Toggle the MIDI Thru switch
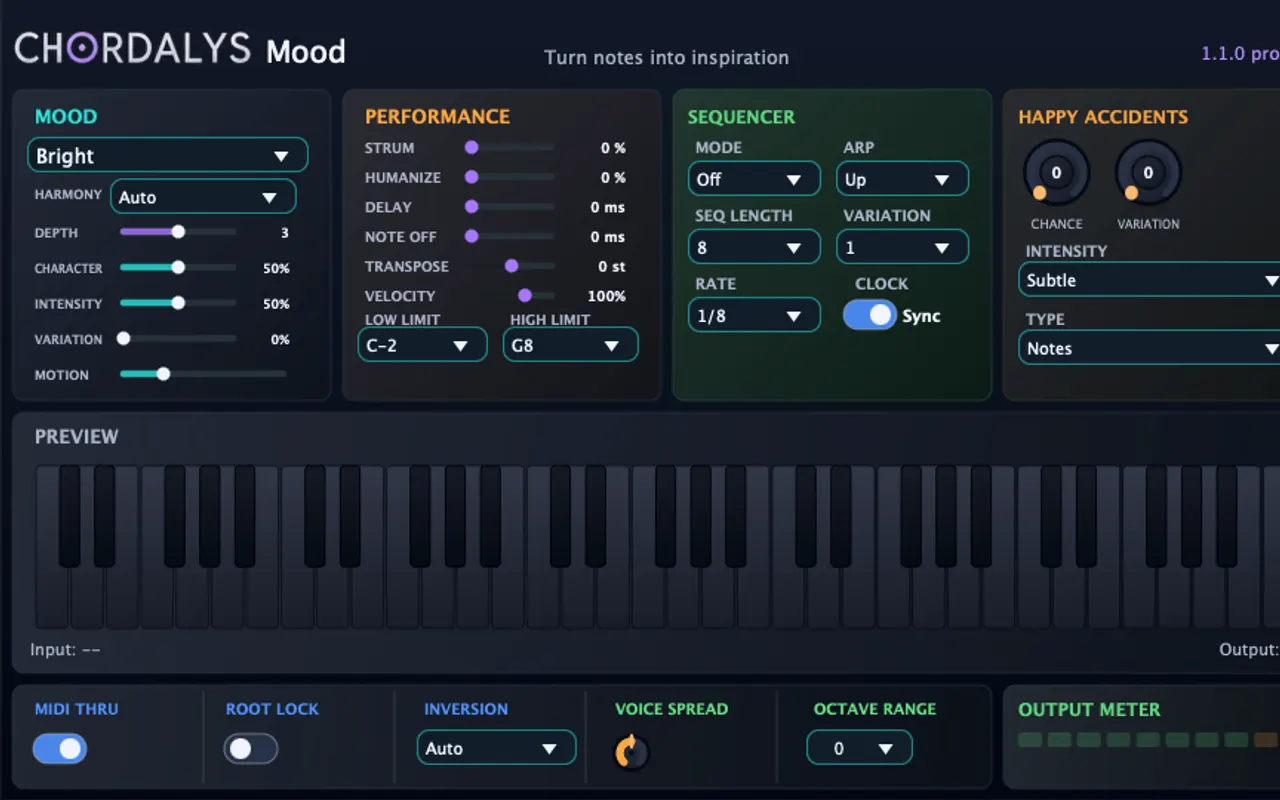 (x=60, y=748)
